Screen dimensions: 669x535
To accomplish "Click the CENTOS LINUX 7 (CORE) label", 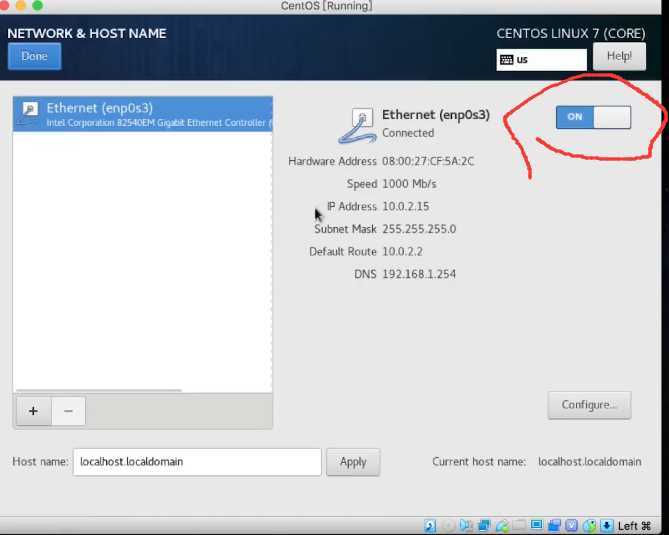I will (x=571, y=34).
